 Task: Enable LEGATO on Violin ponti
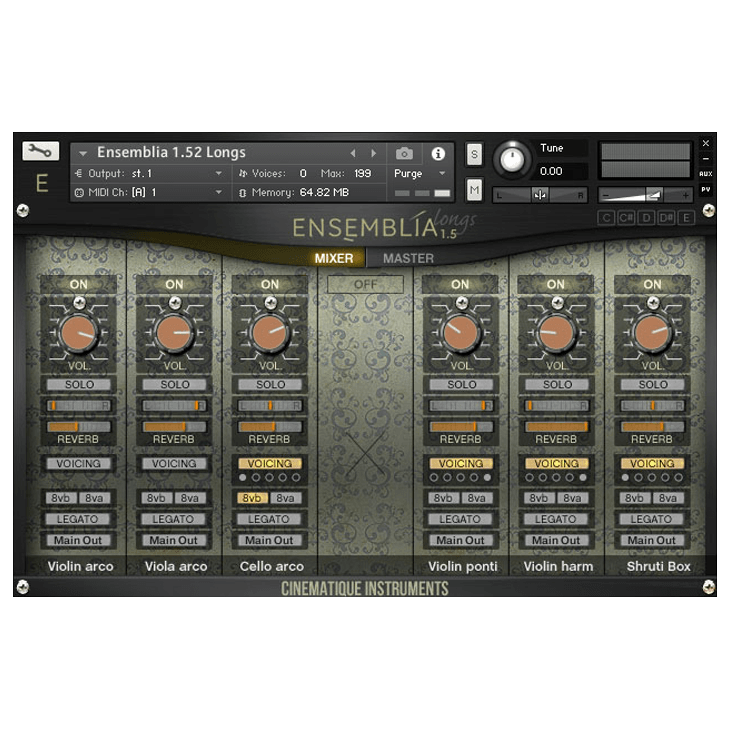460,519
